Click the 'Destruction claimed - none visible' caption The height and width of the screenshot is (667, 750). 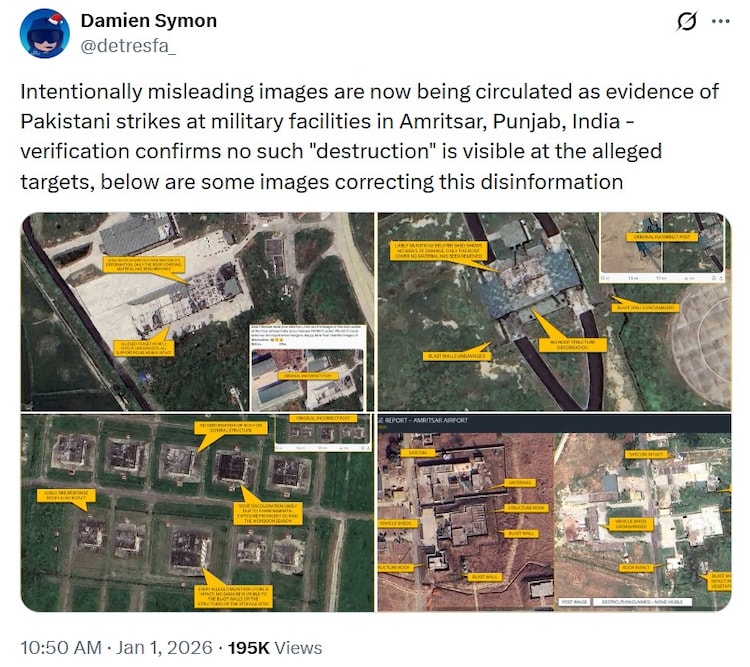click(x=643, y=601)
